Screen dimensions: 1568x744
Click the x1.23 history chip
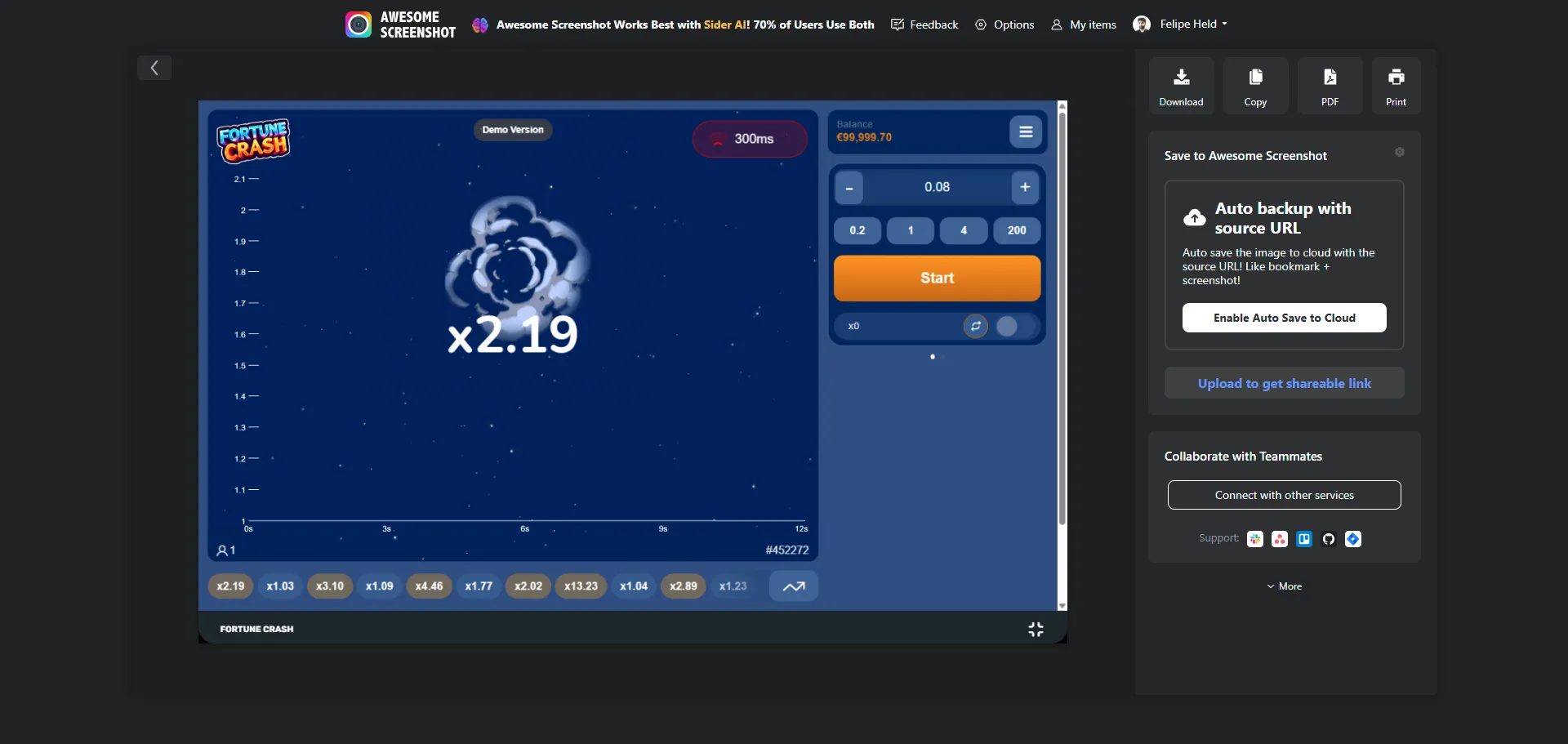pyautogui.click(x=733, y=586)
